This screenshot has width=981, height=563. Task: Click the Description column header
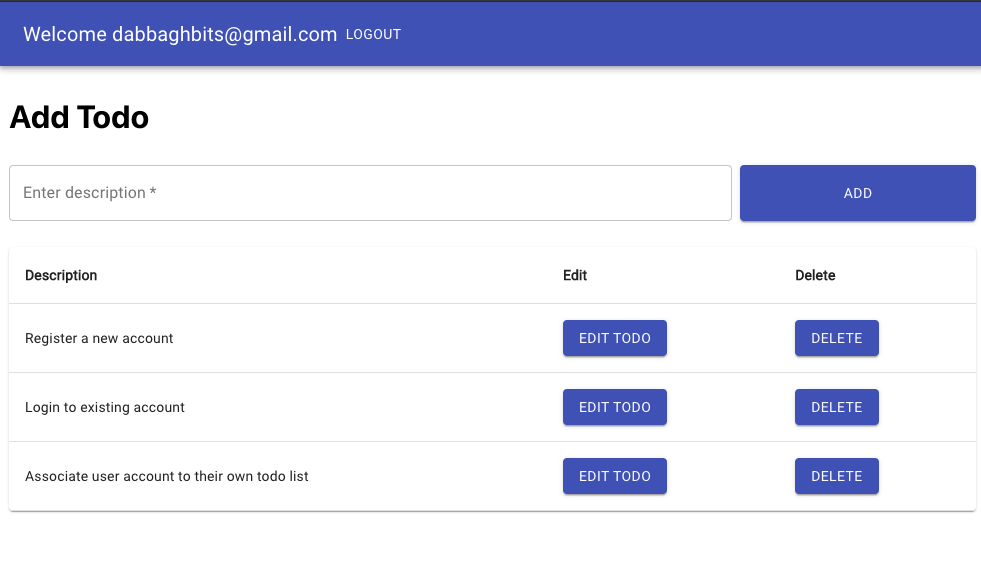[61, 275]
